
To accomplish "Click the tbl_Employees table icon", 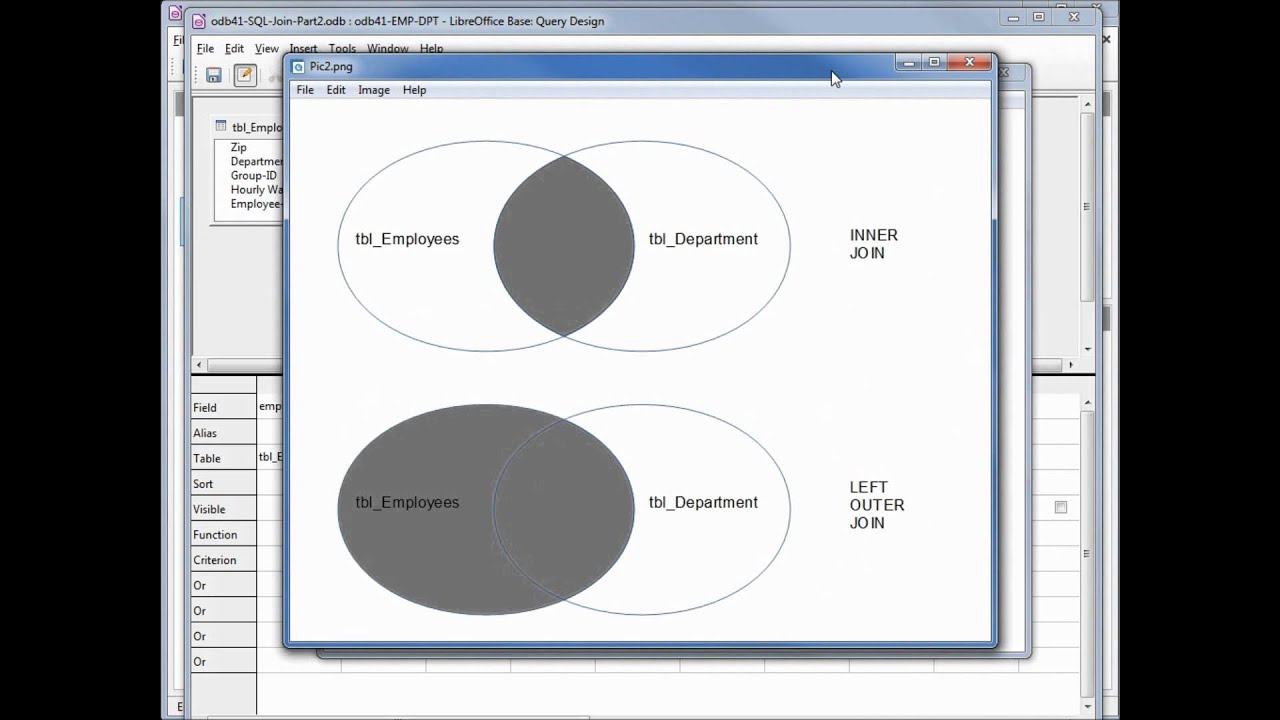I will click(221, 126).
